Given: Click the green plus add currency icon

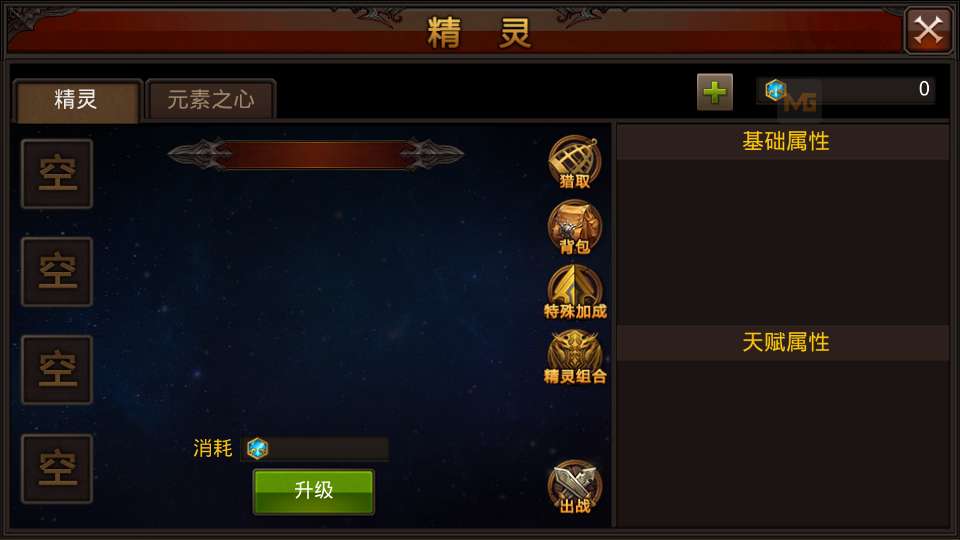Looking at the screenshot, I should click(x=714, y=92).
